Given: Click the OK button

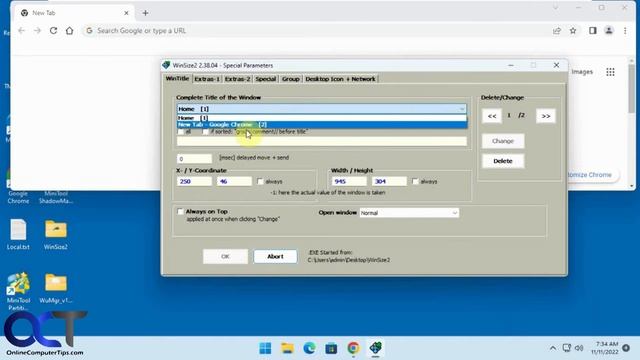Looking at the screenshot, I should tap(225, 256).
